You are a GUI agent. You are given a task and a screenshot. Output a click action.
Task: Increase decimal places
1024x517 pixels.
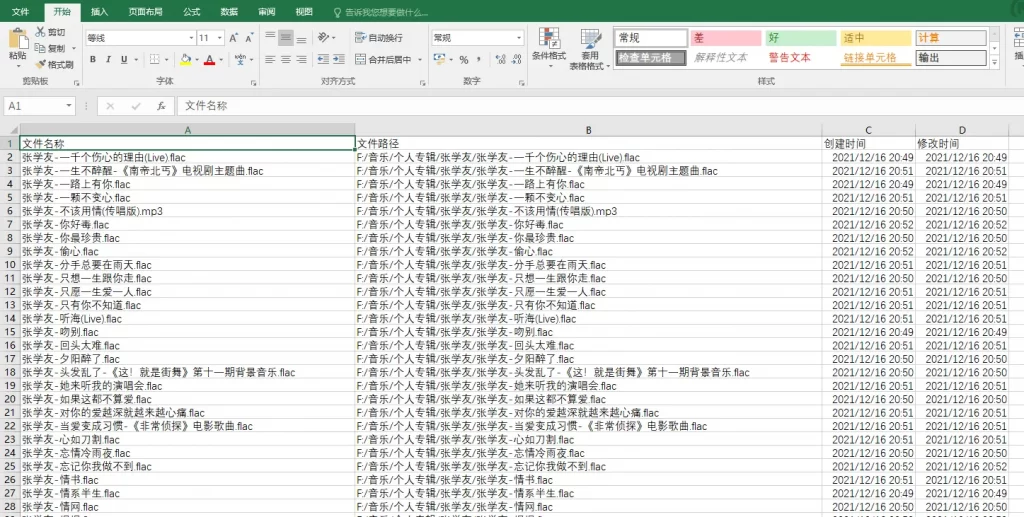[501, 59]
